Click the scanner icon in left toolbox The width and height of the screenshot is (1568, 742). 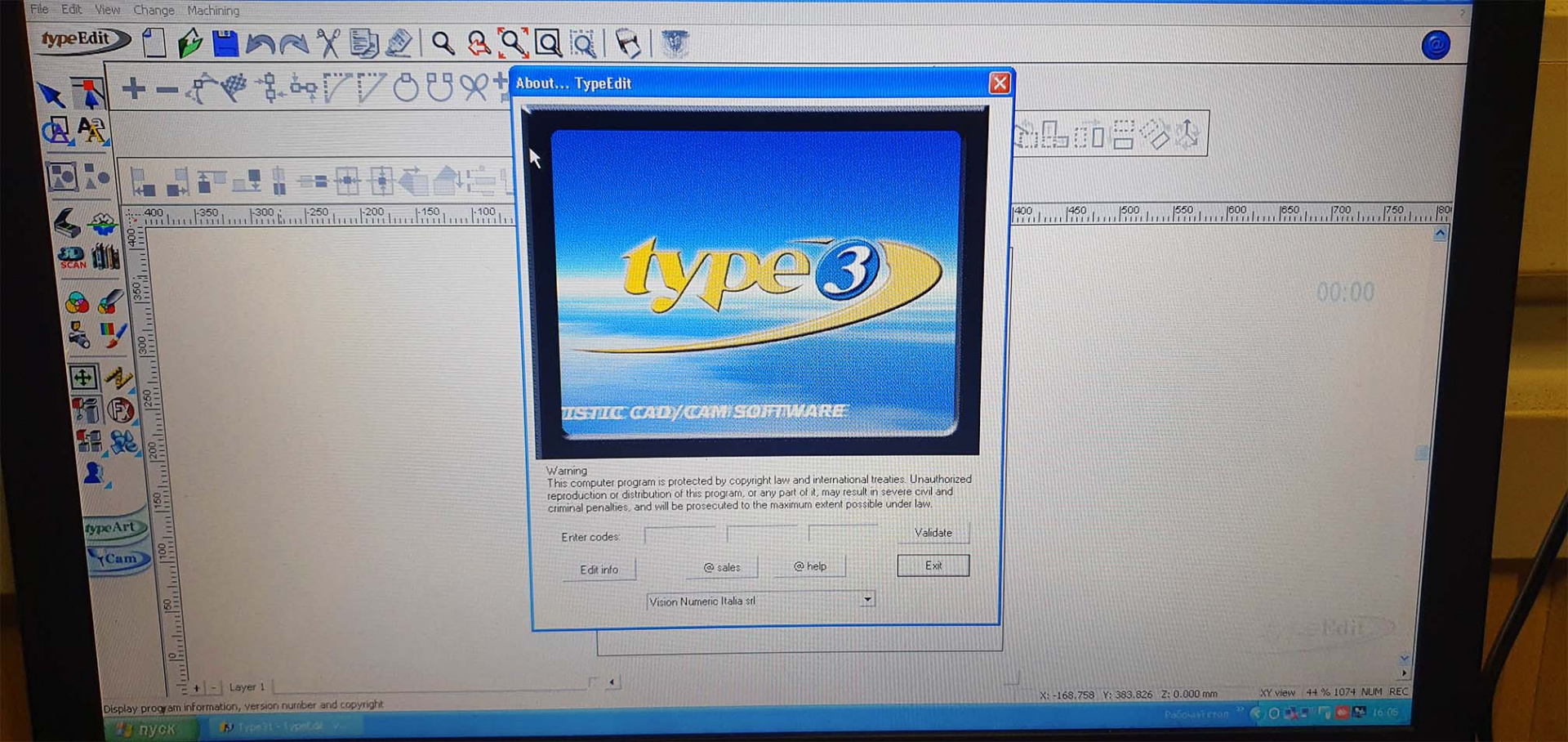(67, 222)
